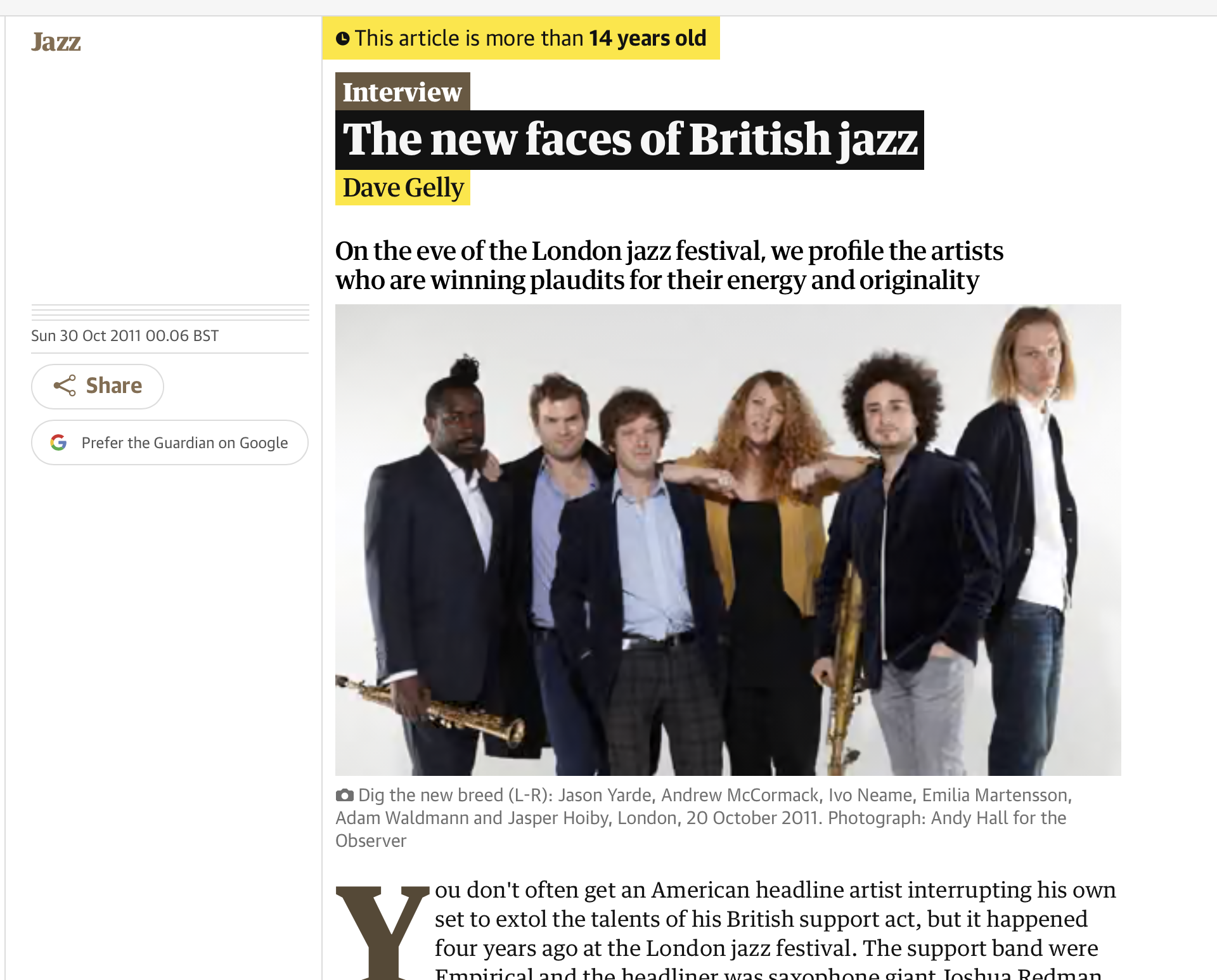The width and height of the screenshot is (1217, 980).
Task: Open the Jazz section link
Action: (x=56, y=42)
